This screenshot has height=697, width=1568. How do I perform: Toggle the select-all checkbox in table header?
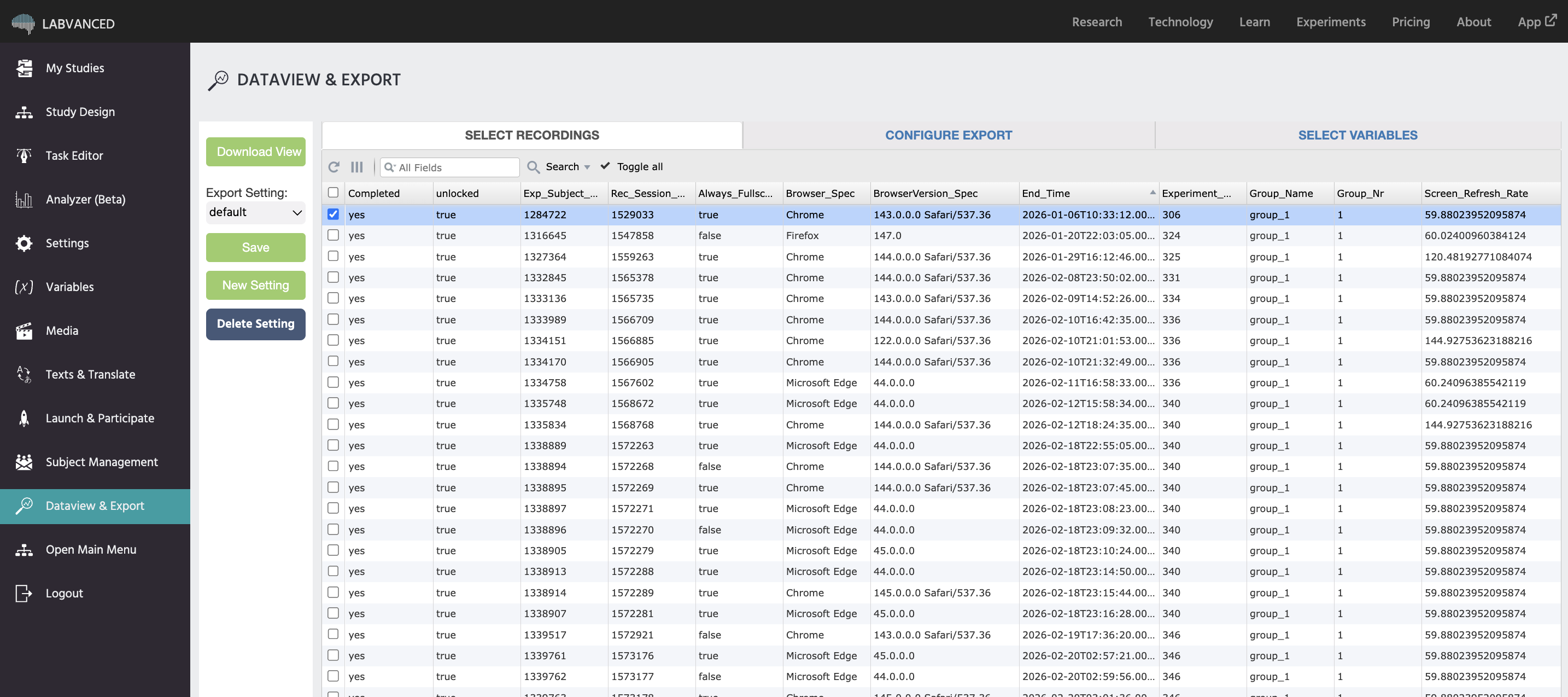(x=333, y=193)
